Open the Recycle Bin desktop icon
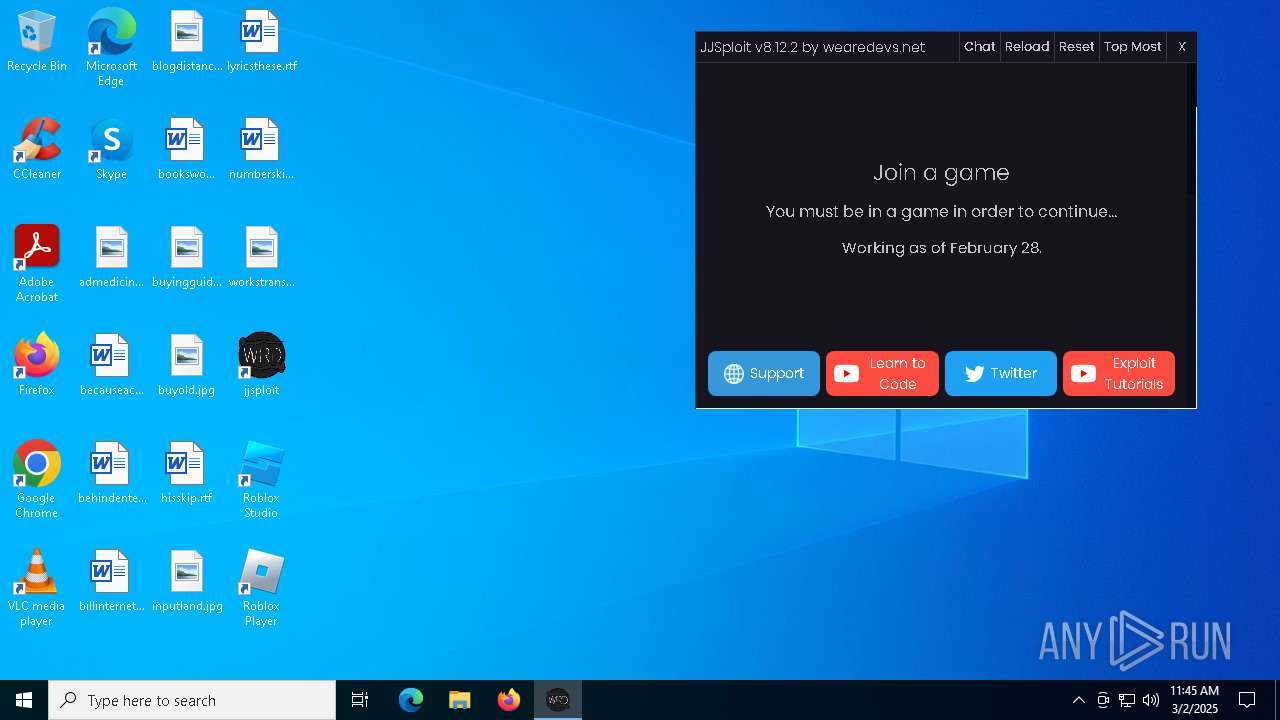The image size is (1280, 720). coord(37,42)
